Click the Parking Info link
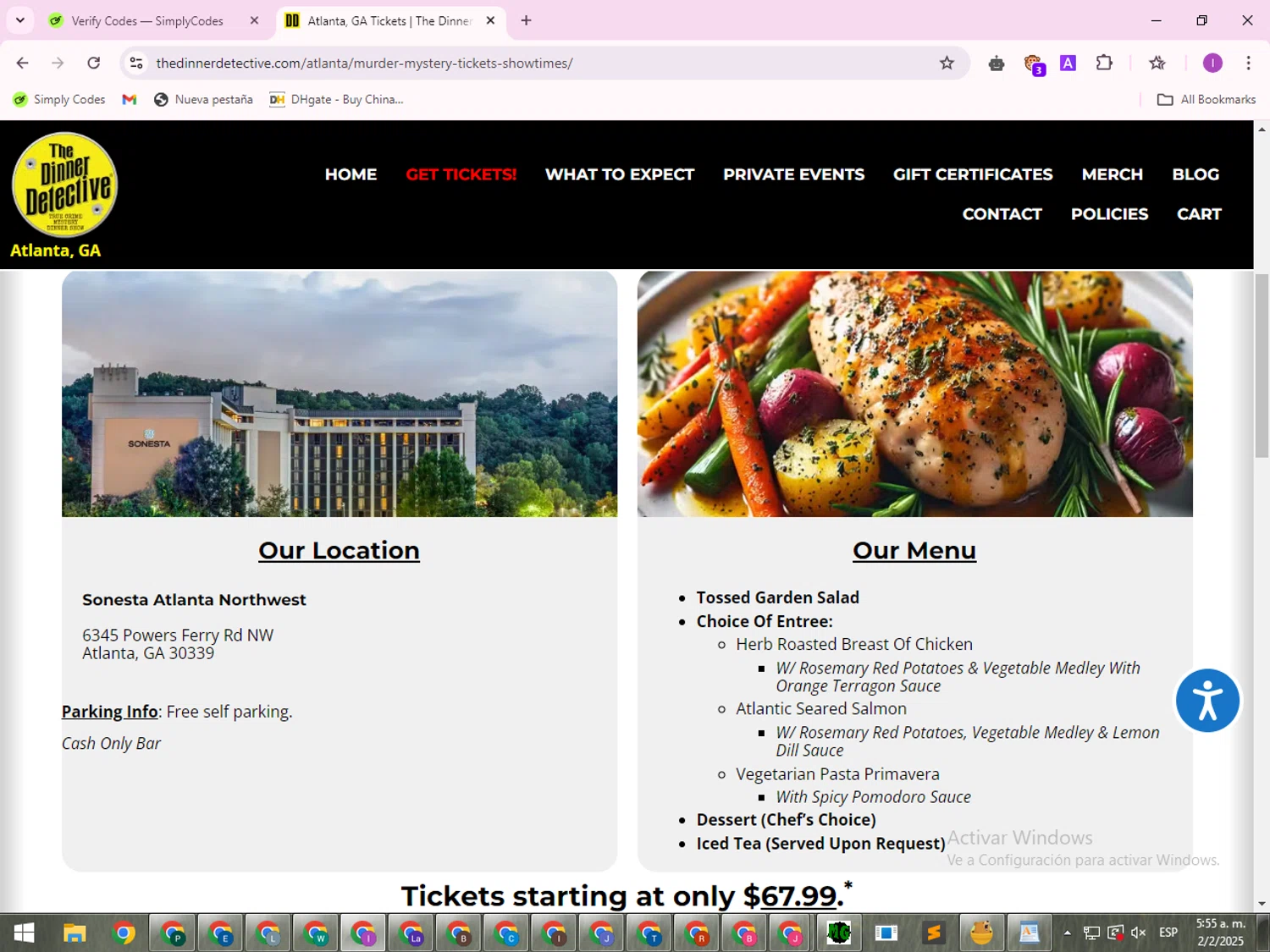 coord(110,712)
